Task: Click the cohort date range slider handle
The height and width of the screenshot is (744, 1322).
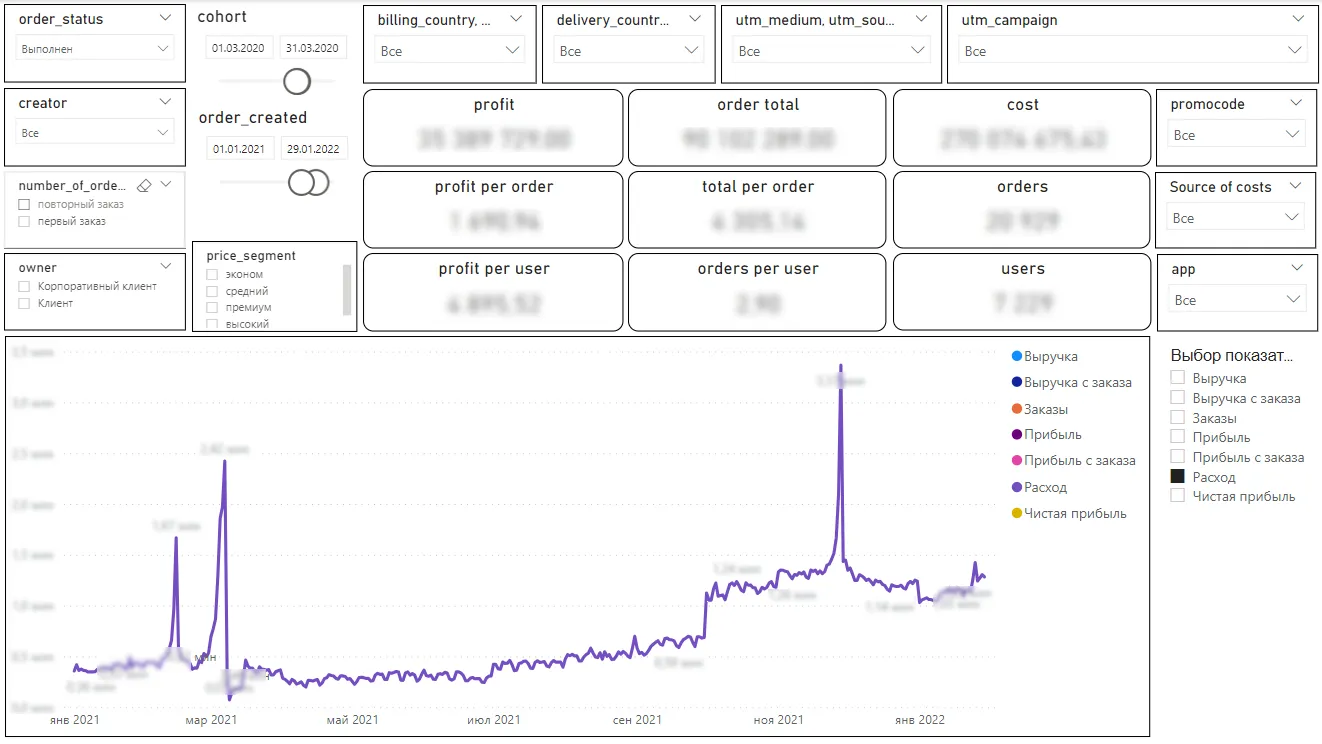Action: point(297,81)
